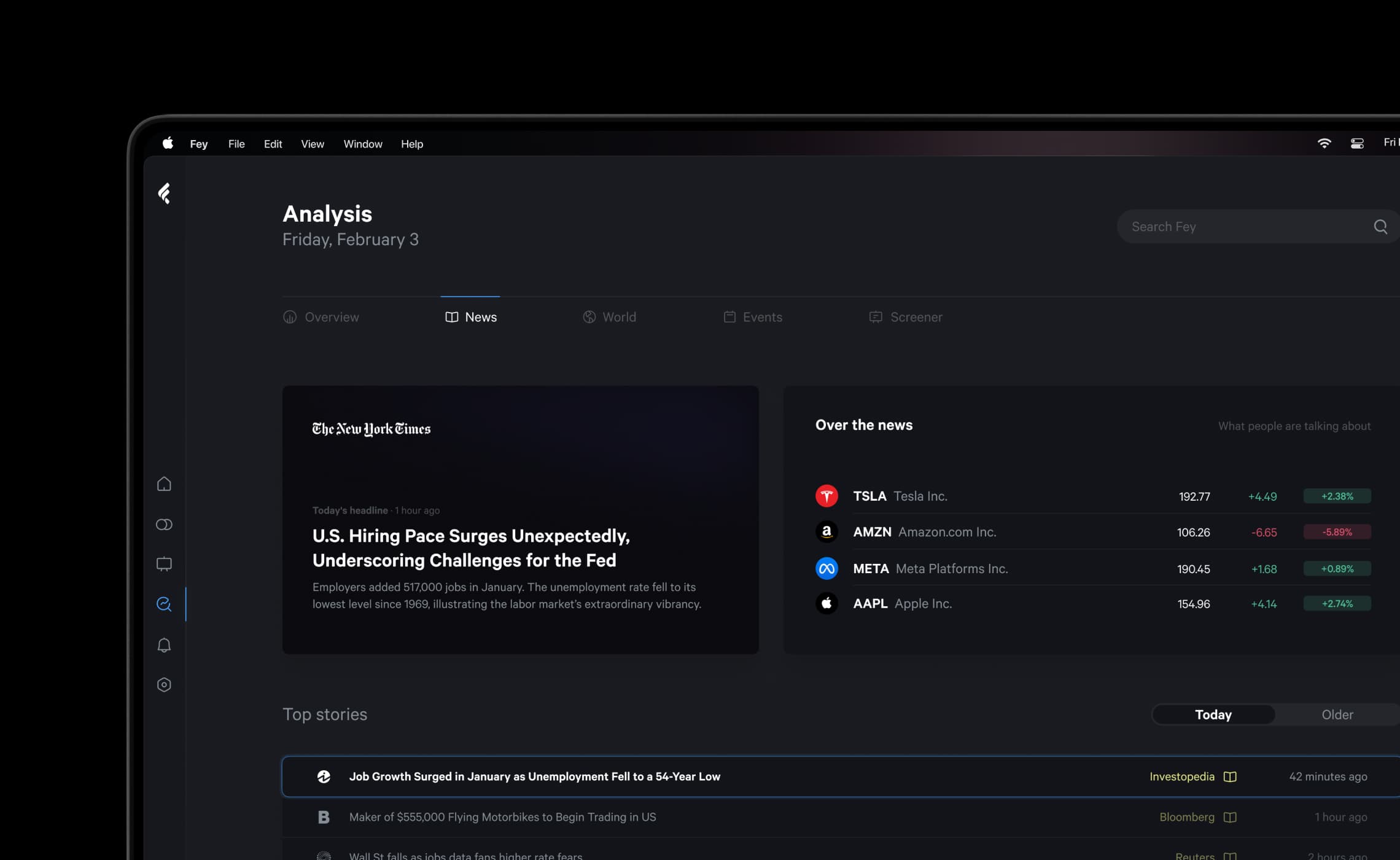Click the magnifier icon in Search Fey
This screenshot has height=860, width=1400.
click(1380, 227)
